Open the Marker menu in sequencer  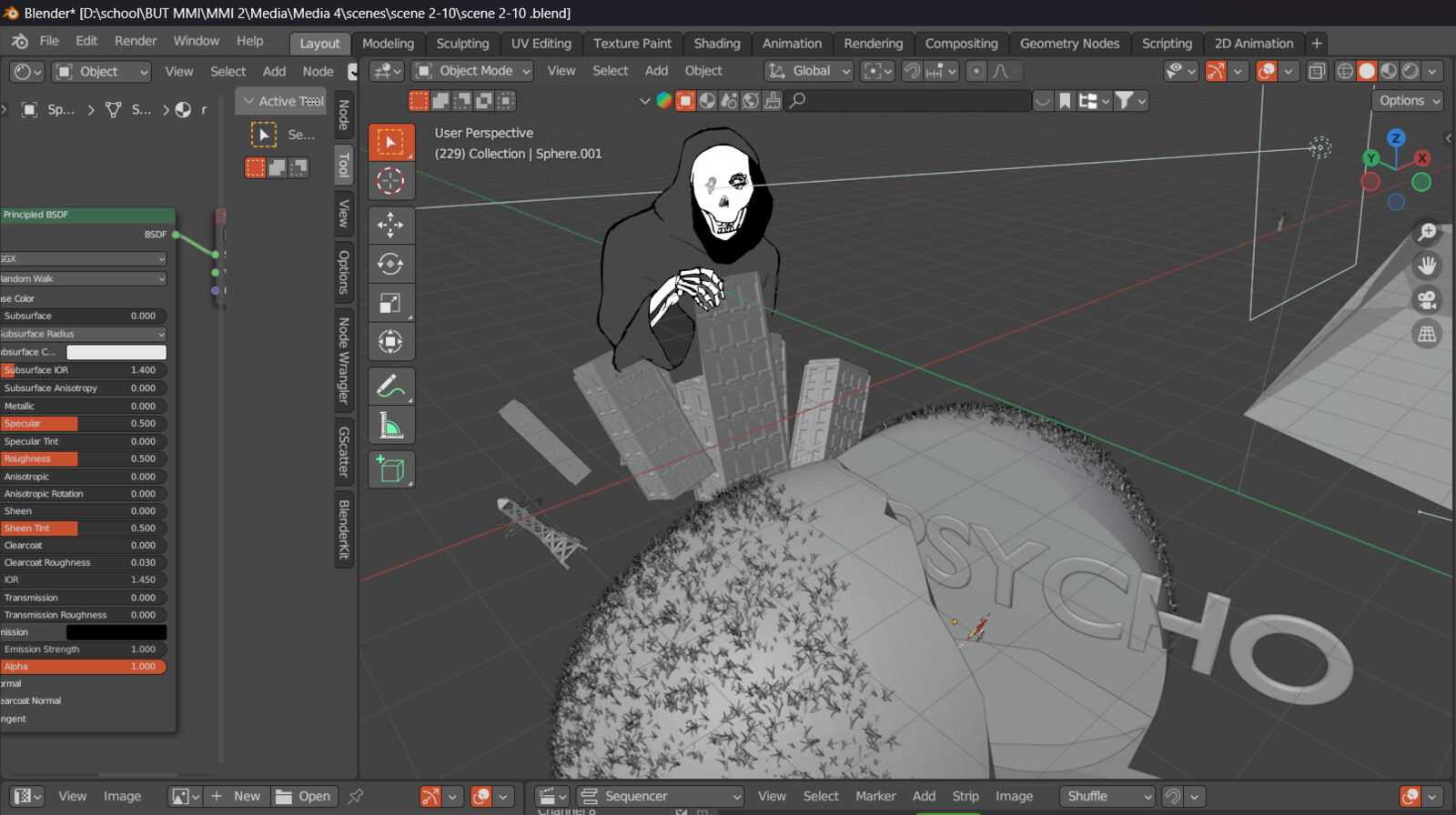pyautogui.click(x=875, y=796)
